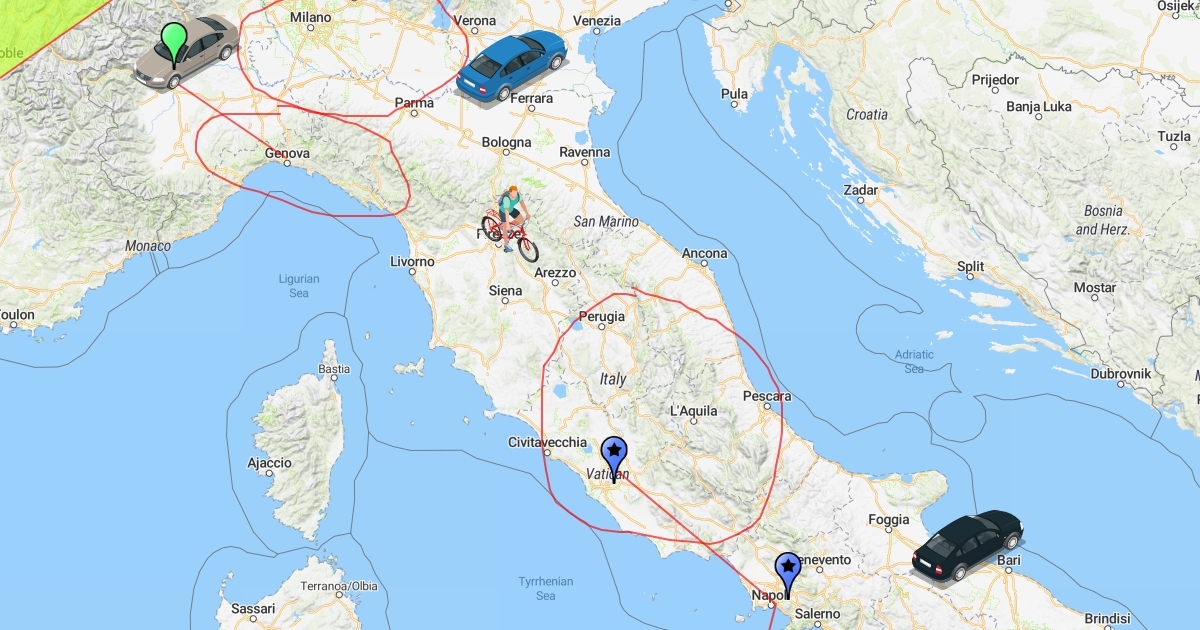Screen dimensions: 1200x630
Task: Click the Ancona city label
Action: click(x=705, y=254)
